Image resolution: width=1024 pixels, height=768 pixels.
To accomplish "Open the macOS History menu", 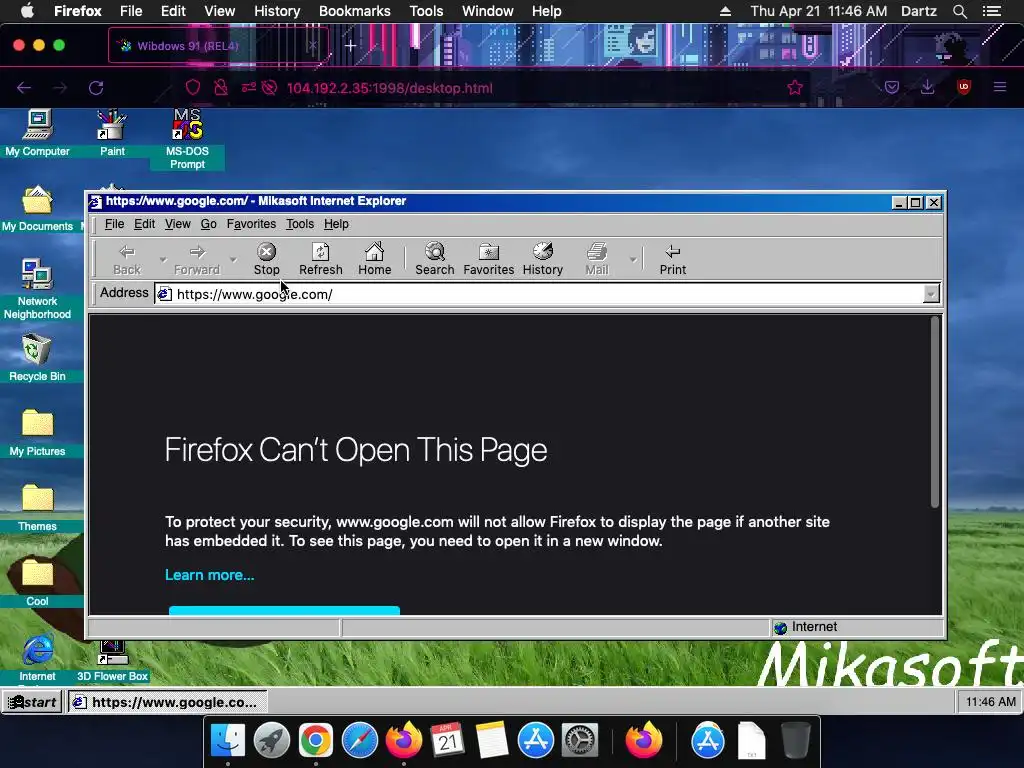I will coord(277,11).
